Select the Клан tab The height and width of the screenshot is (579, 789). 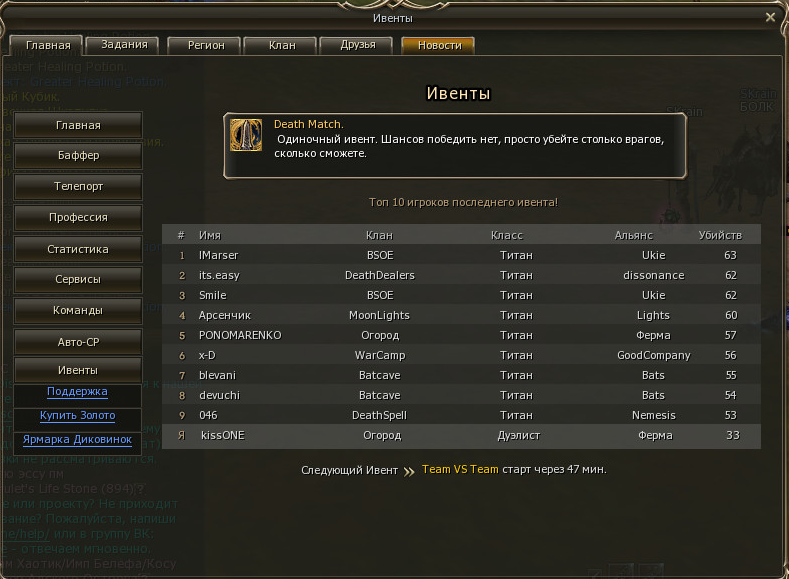[282, 45]
